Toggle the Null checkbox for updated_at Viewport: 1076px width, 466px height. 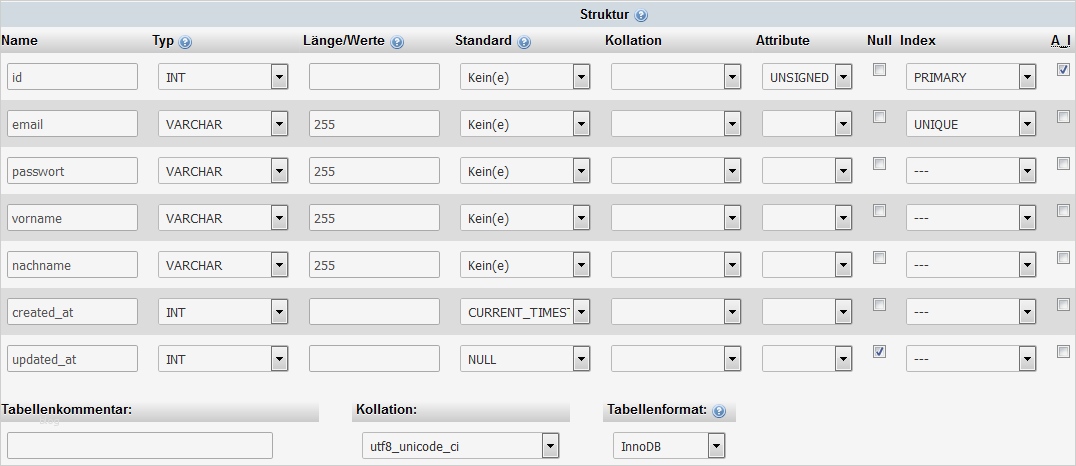879,352
